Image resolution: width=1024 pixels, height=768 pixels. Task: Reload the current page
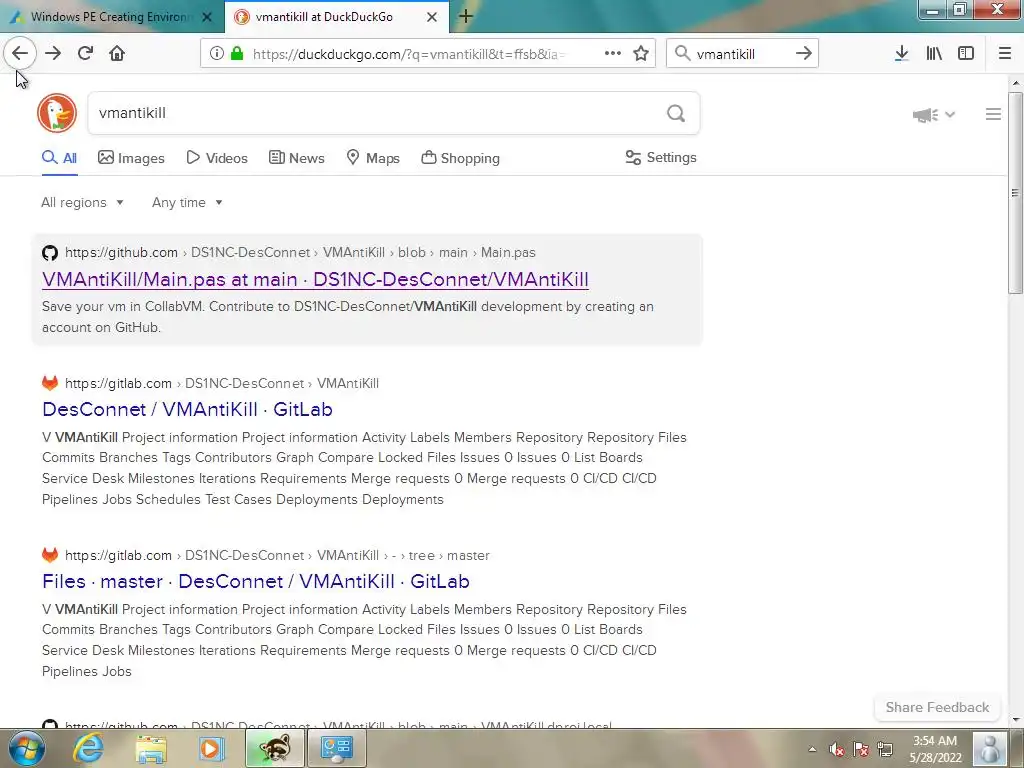coord(85,54)
